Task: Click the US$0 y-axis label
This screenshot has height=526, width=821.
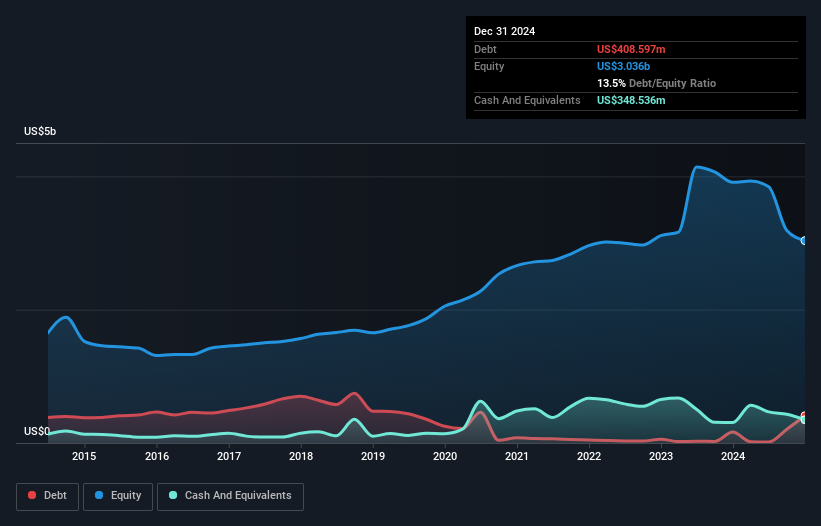Action: point(37,431)
